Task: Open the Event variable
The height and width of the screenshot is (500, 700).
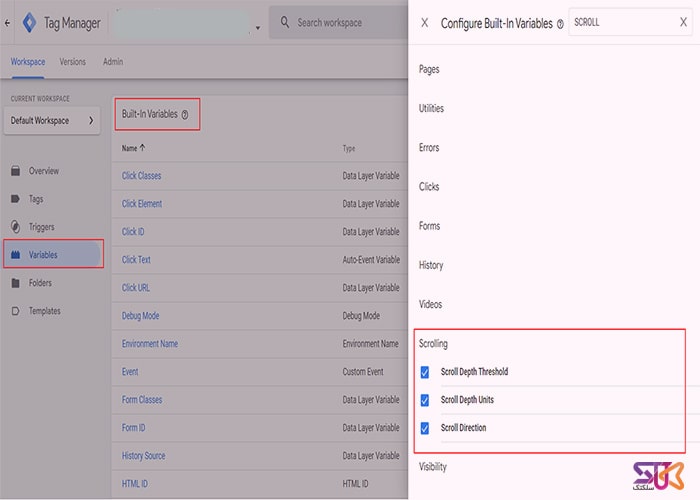Action: click(130, 371)
